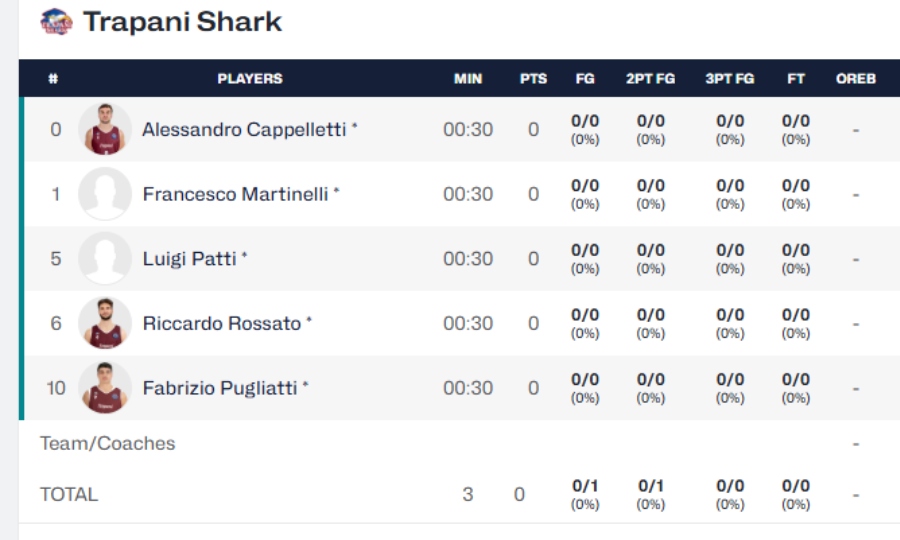This screenshot has width=900, height=540.
Task: Click the FG column header
Action: pyautogui.click(x=585, y=78)
